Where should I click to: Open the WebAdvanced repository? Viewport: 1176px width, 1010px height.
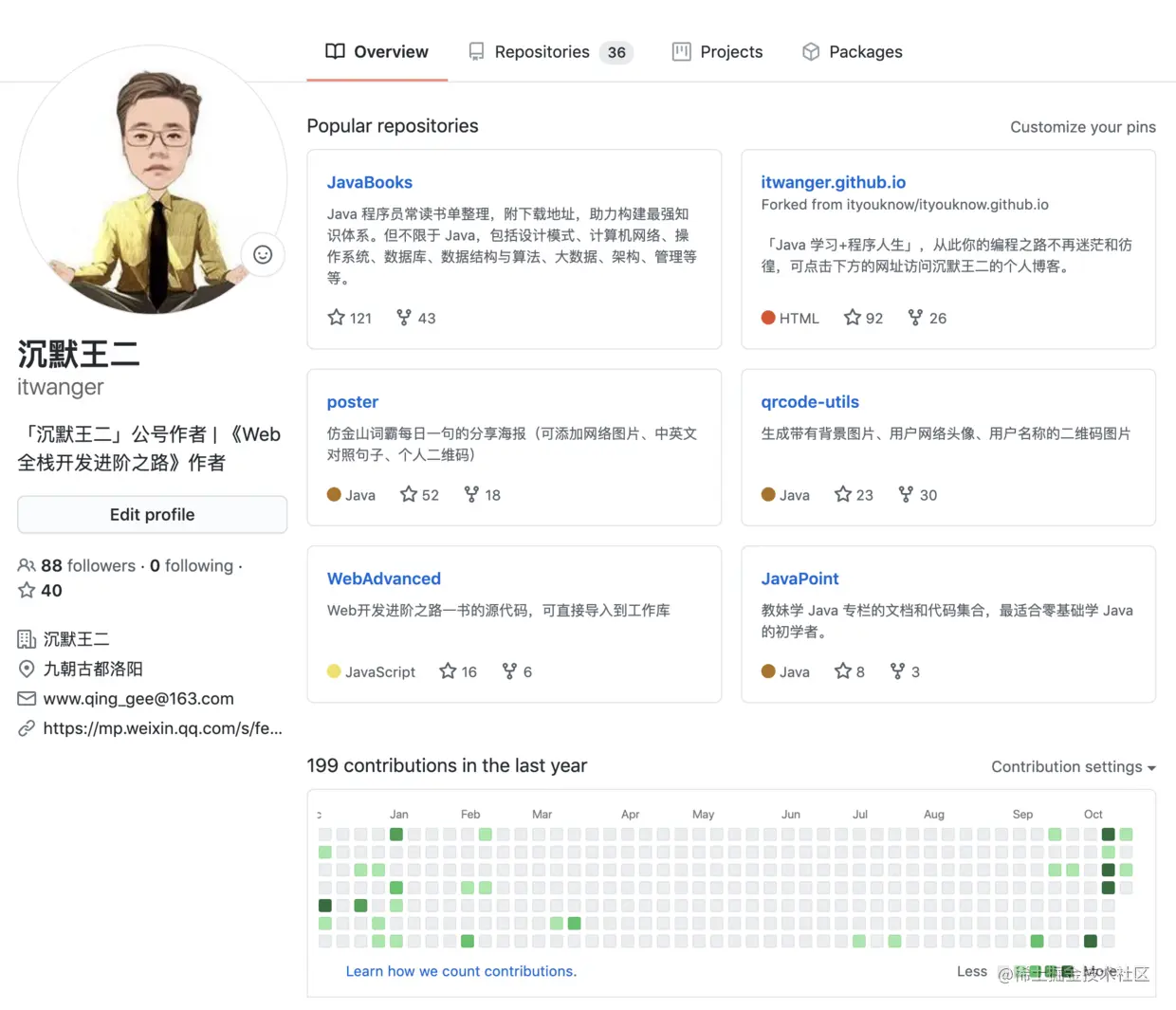tap(384, 578)
